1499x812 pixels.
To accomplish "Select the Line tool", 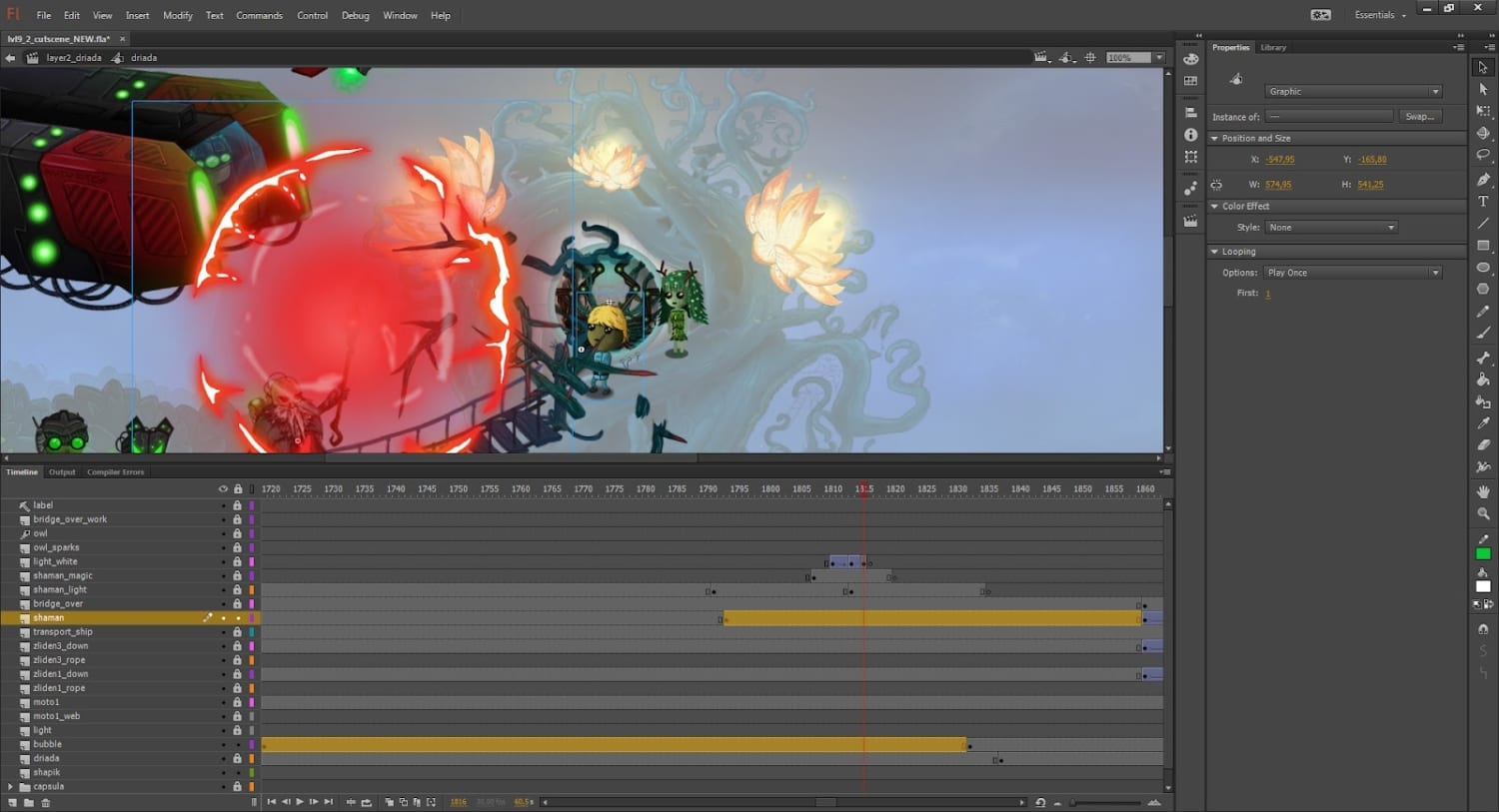I will point(1483,224).
